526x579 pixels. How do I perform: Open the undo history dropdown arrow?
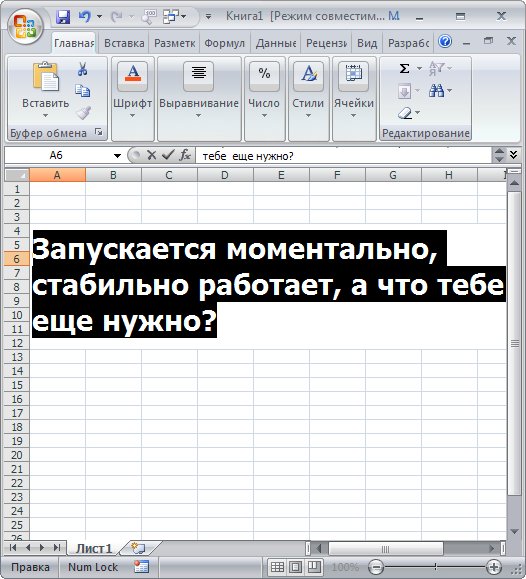tap(99, 17)
